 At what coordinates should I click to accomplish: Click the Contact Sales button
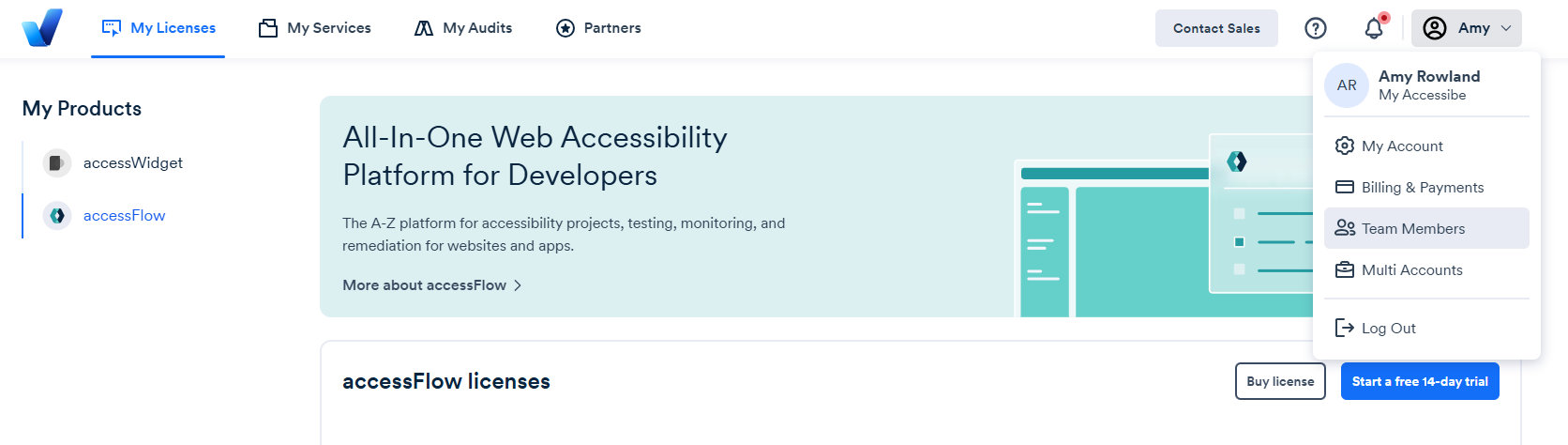pyautogui.click(x=1216, y=28)
